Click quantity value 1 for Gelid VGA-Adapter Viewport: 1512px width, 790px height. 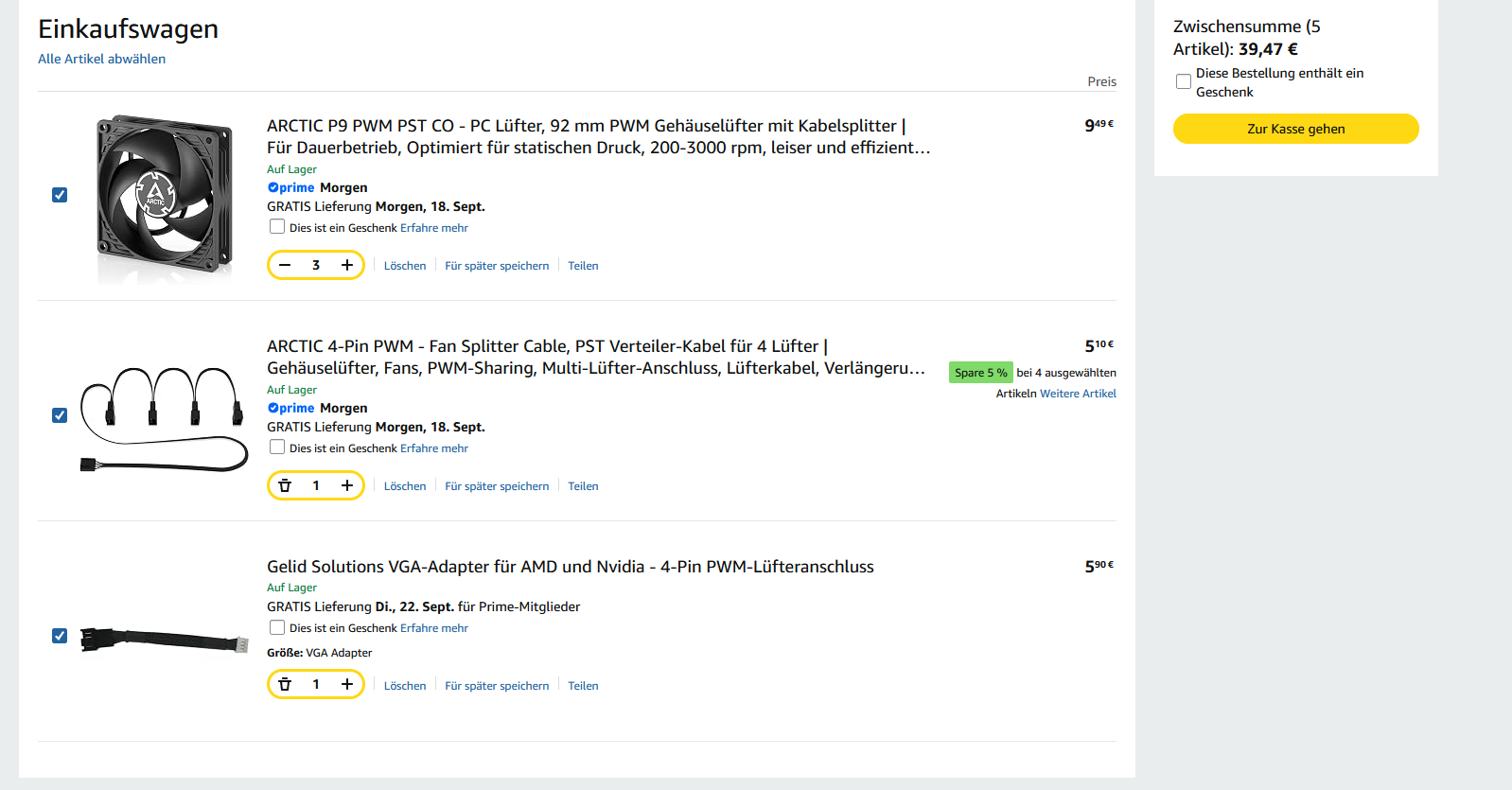coord(316,684)
